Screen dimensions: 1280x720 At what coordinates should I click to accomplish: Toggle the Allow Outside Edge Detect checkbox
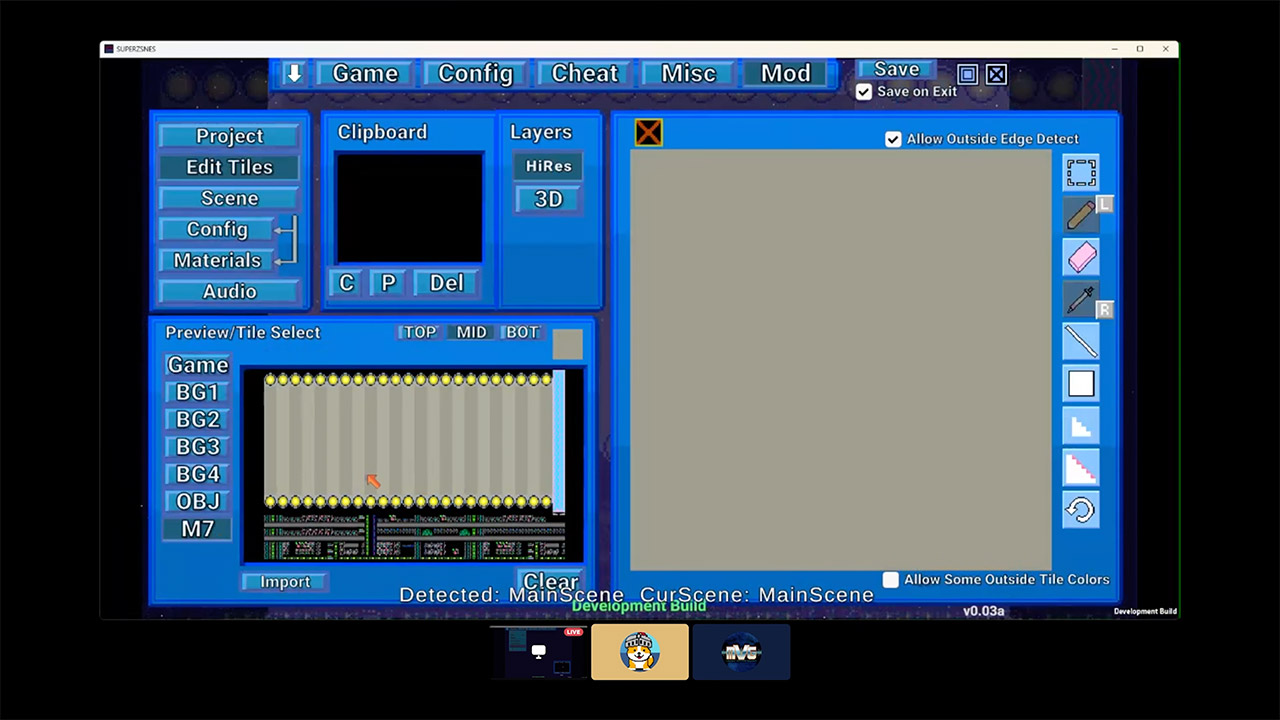893,139
